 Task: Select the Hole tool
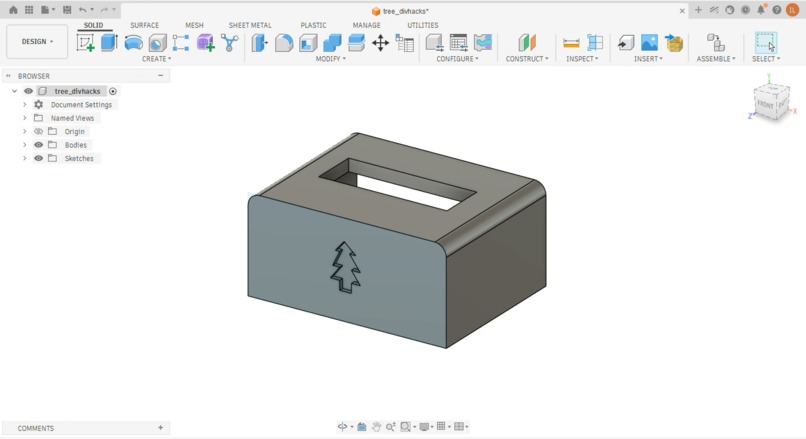(x=157, y=43)
